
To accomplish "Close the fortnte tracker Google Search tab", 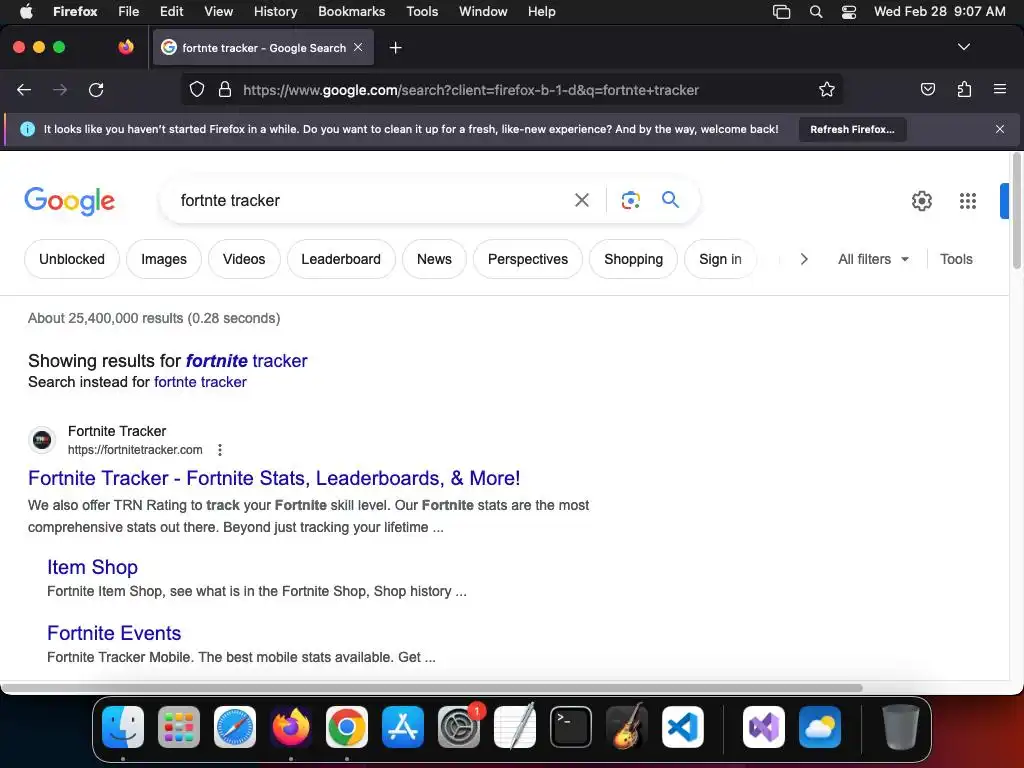I will [358, 48].
